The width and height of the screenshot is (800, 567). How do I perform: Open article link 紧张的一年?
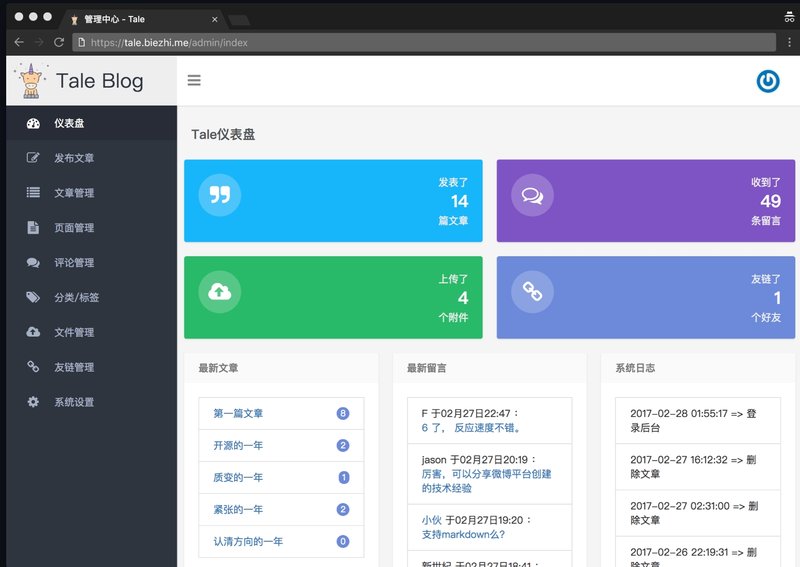pos(238,509)
